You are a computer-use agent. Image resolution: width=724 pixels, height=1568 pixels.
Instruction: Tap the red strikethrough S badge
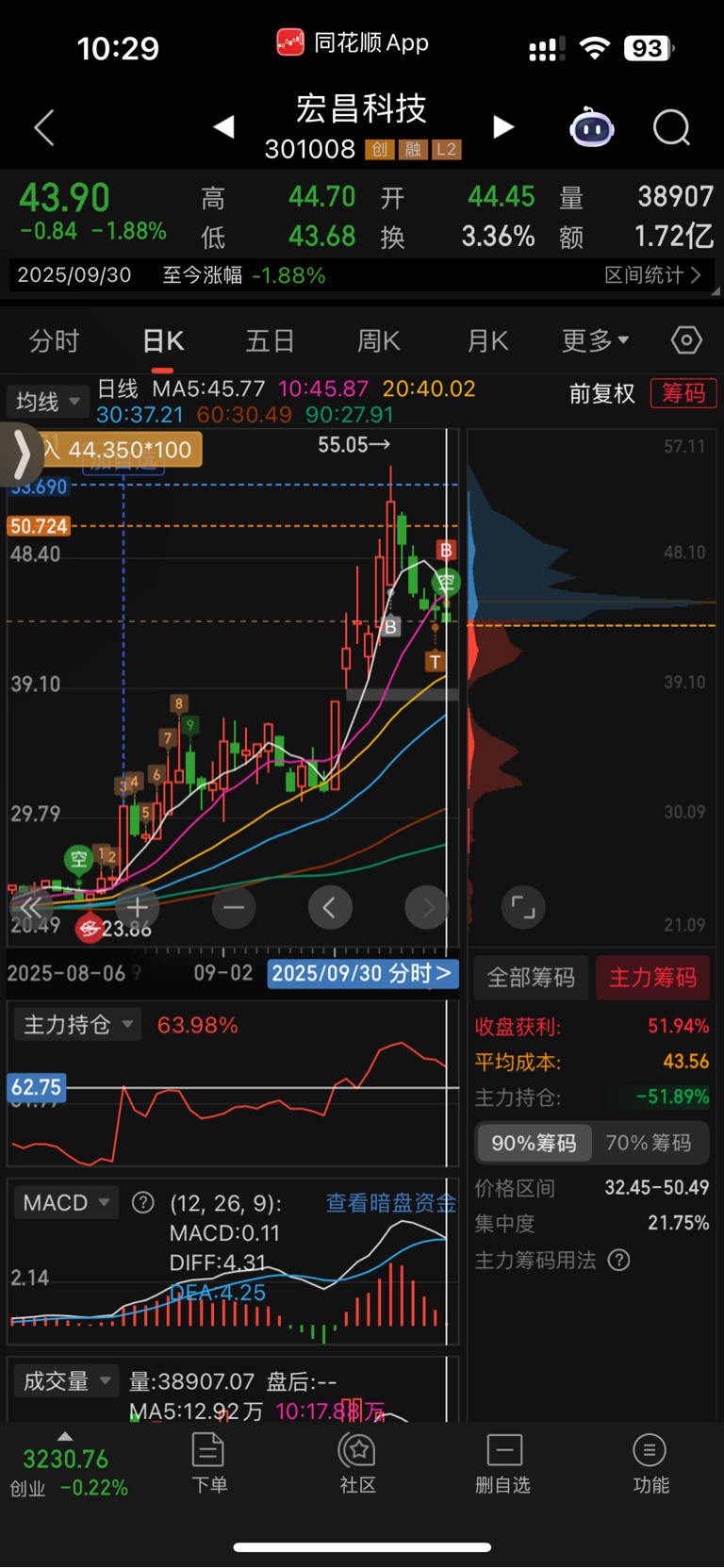click(x=90, y=929)
